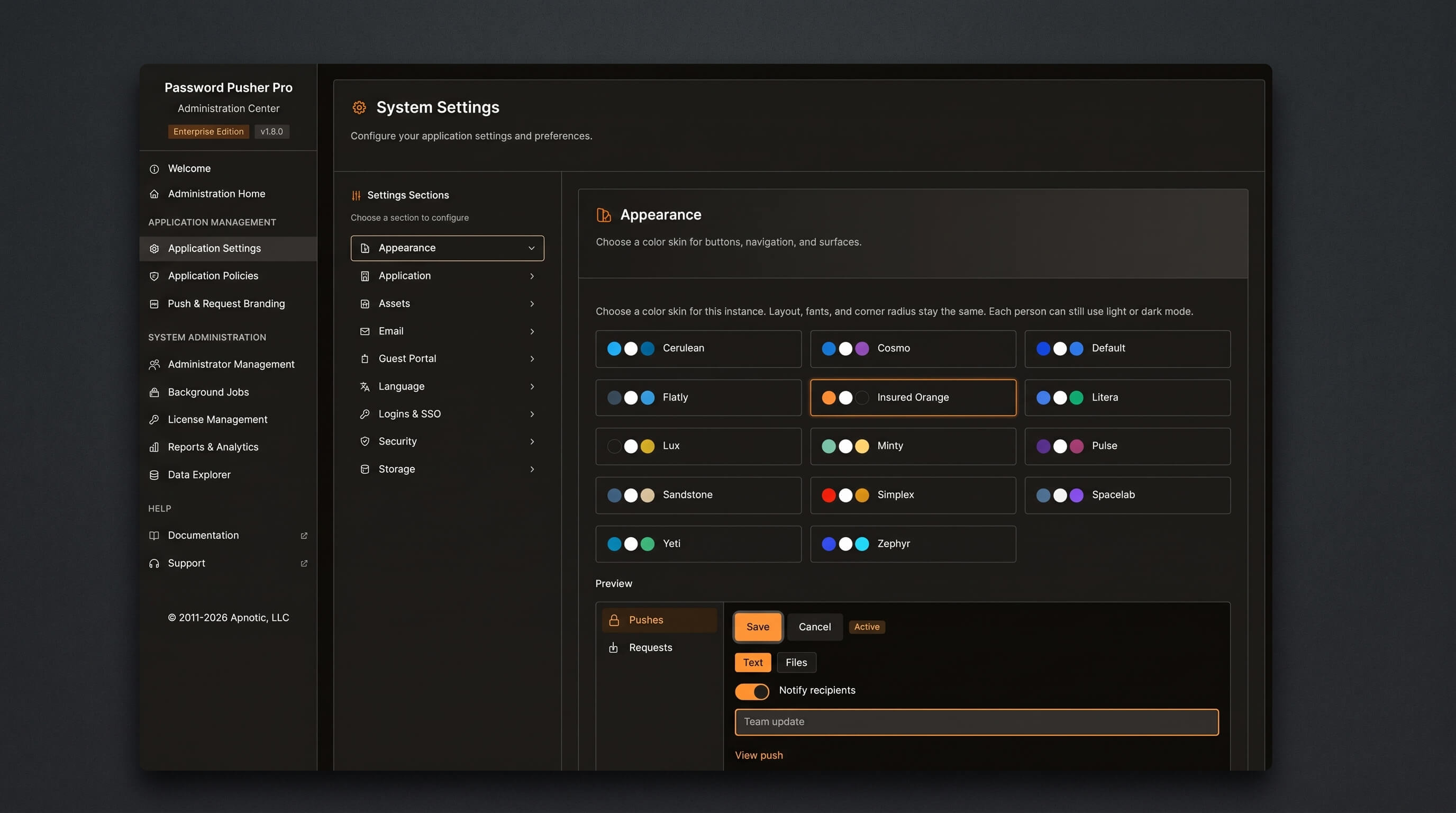
Task: Expand the Logins & SSO chevron
Action: 531,414
